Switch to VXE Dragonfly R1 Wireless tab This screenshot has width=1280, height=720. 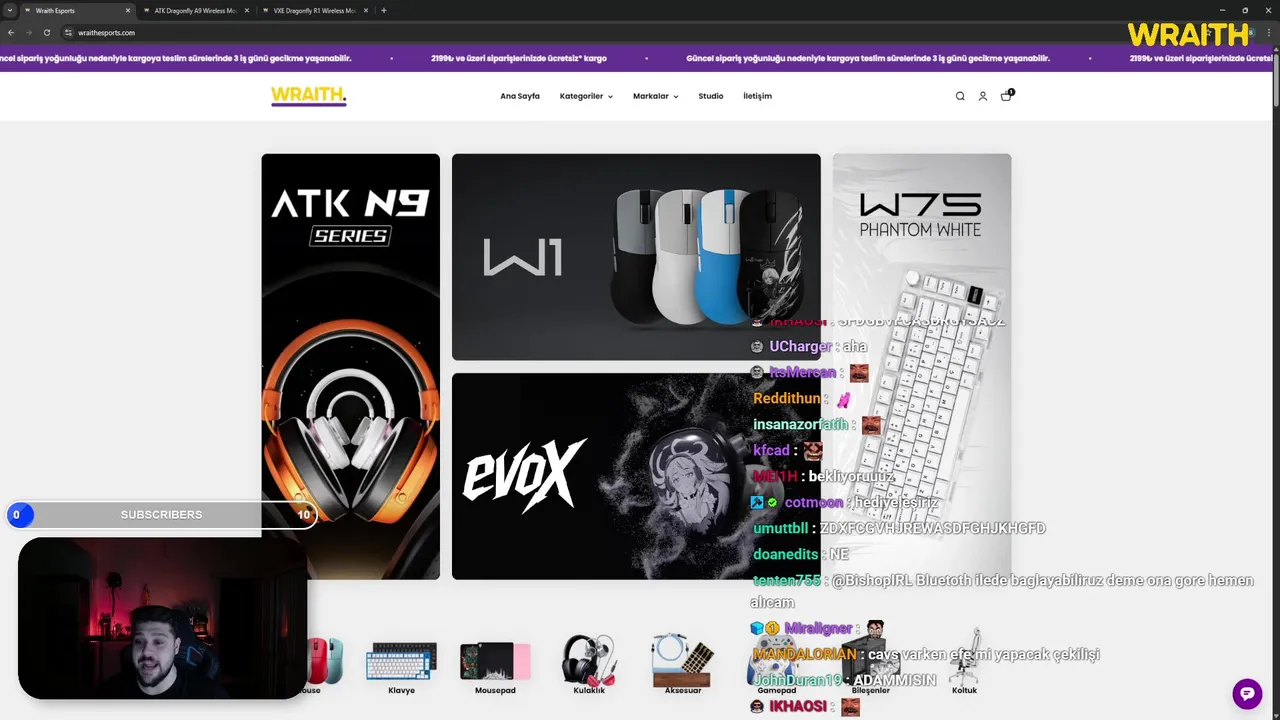[x=314, y=10]
